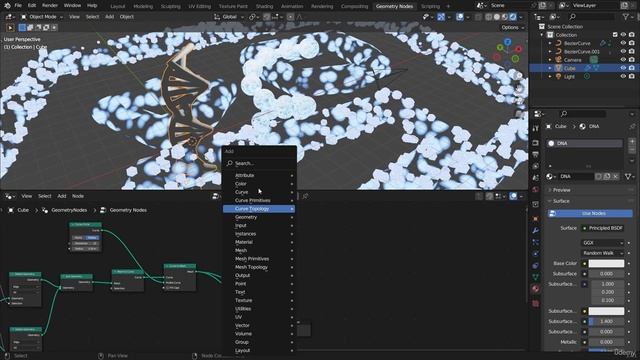
Task: Select the DNA material slot in the list
Action: pyautogui.click(x=585, y=143)
